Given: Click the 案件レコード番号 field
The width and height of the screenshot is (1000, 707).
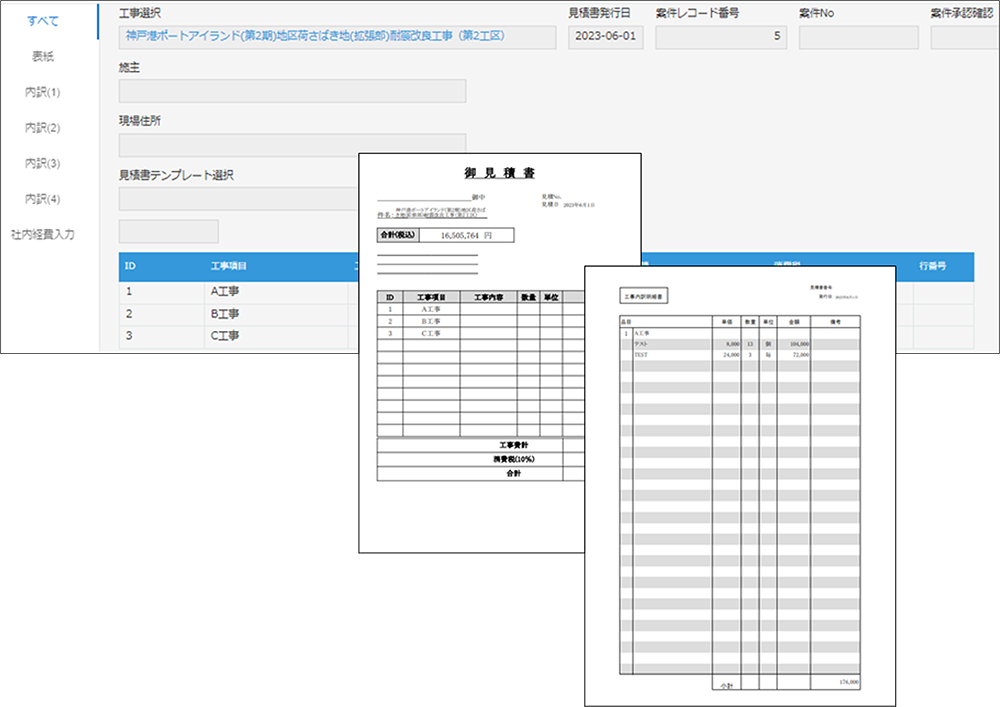Looking at the screenshot, I should pos(720,38).
